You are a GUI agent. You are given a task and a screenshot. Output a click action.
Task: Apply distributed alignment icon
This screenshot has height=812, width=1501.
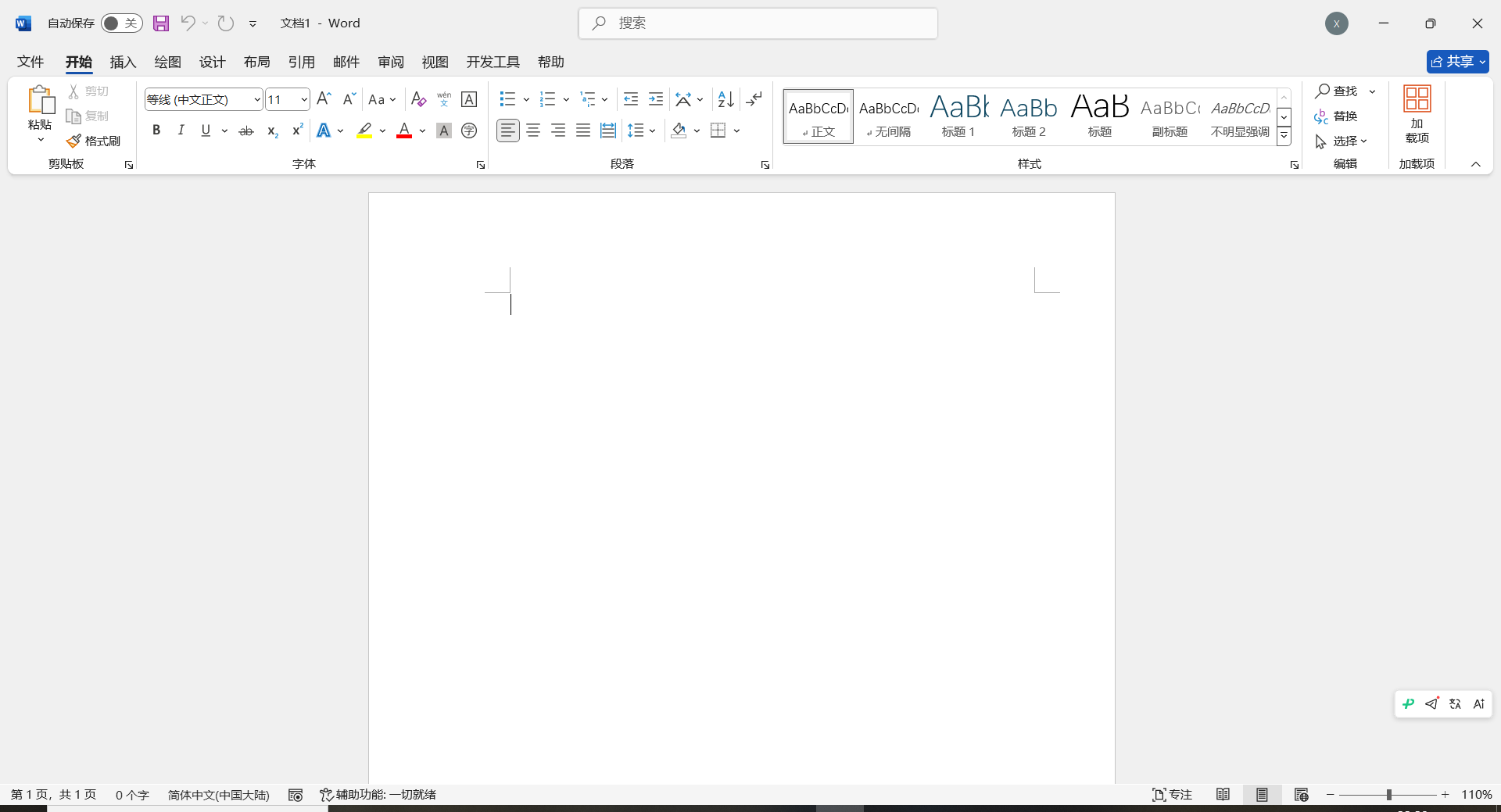point(608,131)
